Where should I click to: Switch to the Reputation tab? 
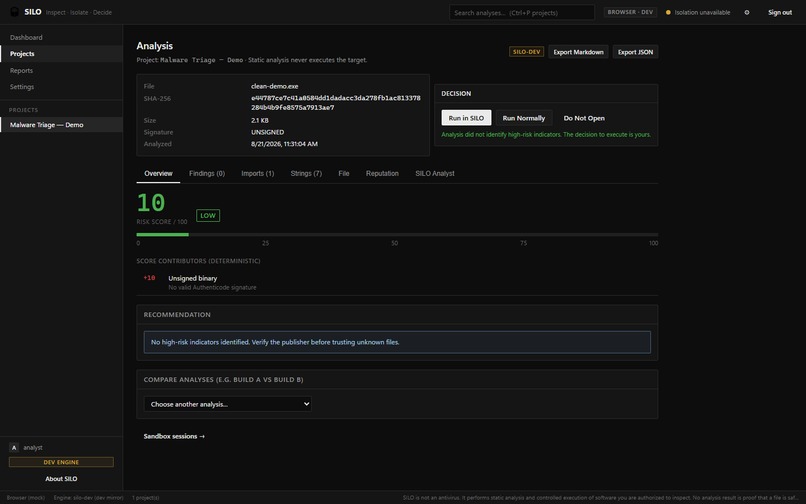(382, 173)
